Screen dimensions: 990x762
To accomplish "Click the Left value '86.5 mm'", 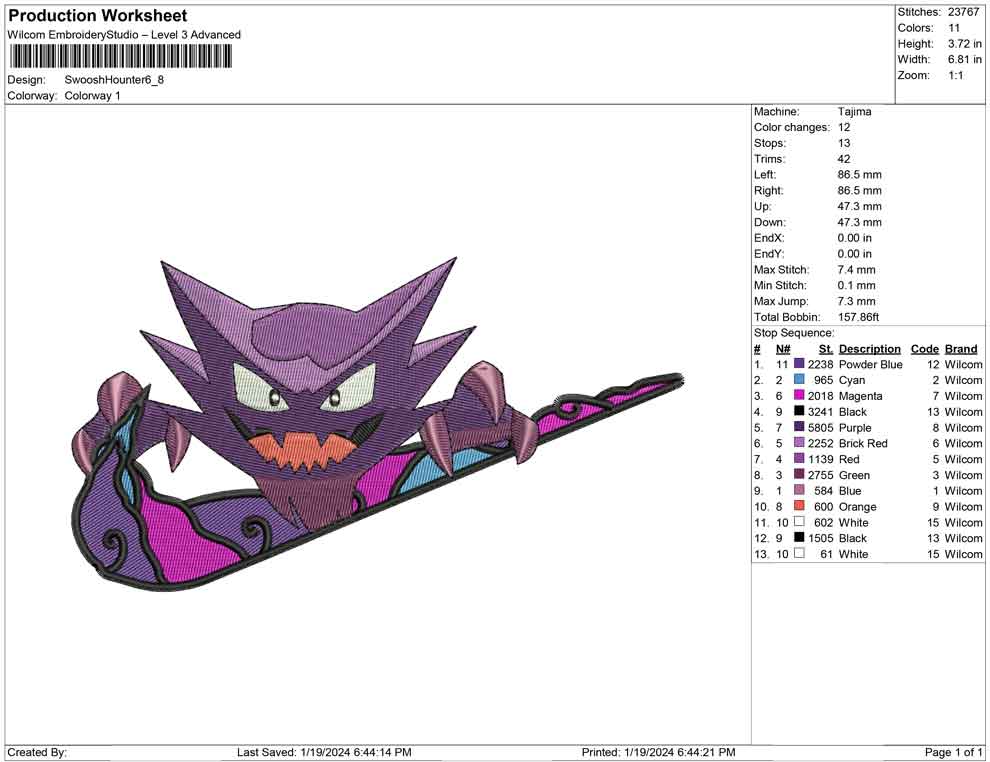I will 859,175.
